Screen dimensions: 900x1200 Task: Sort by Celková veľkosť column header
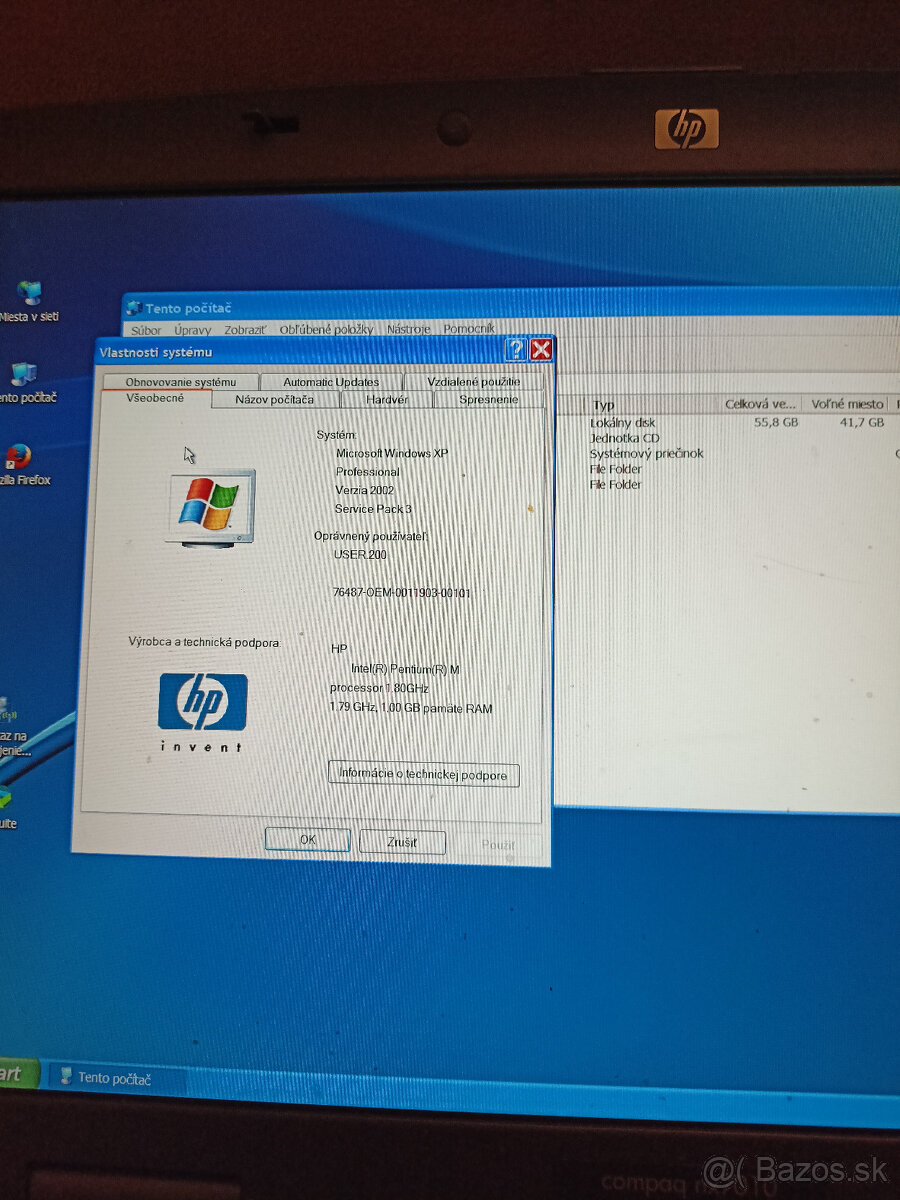point(762,404)
